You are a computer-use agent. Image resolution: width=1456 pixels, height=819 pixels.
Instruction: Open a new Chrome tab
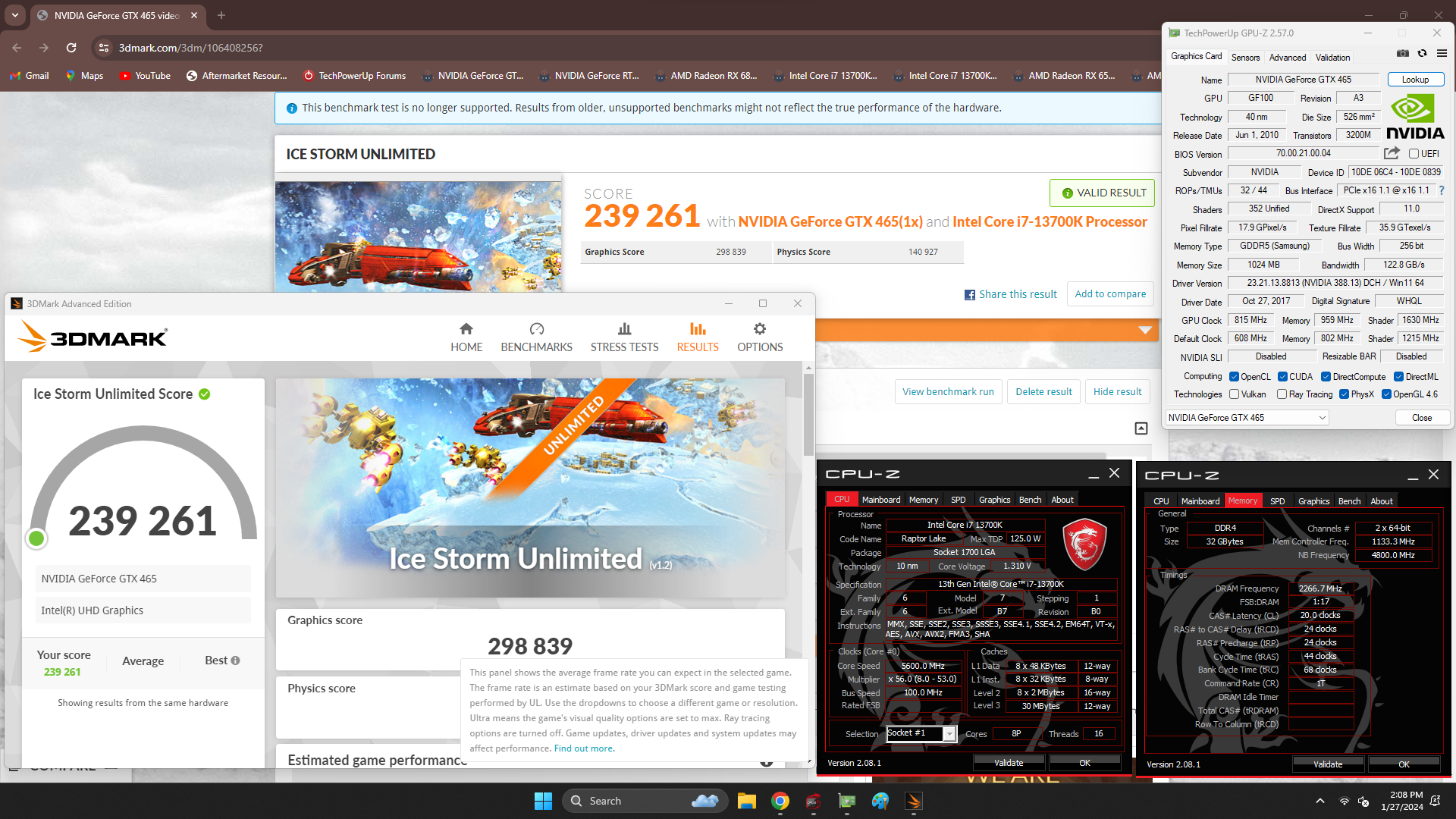(x=221, y=15)
